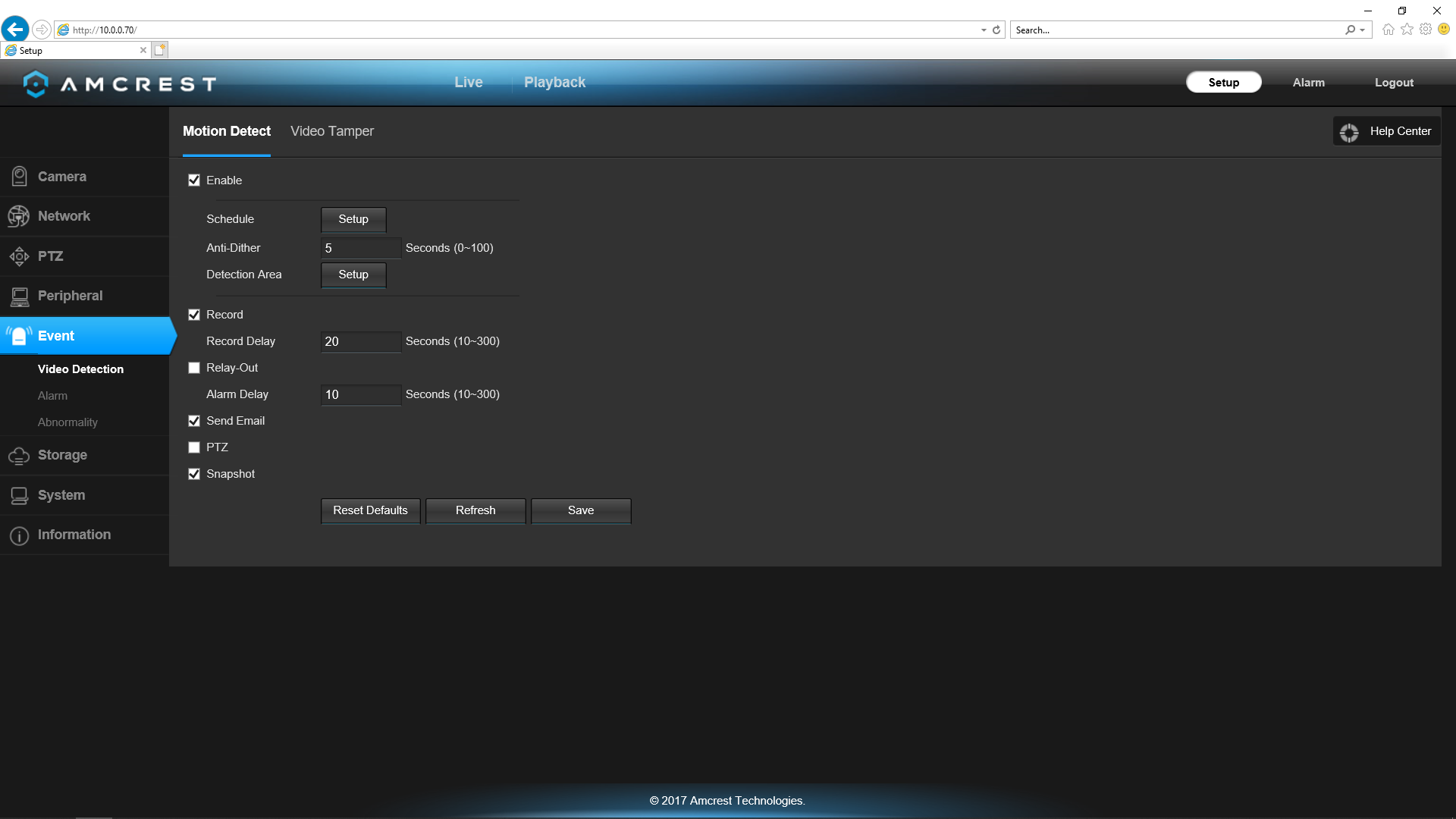Click the Network globe icon
This screenshot has width=1456, height=819.
coord(18,216)
